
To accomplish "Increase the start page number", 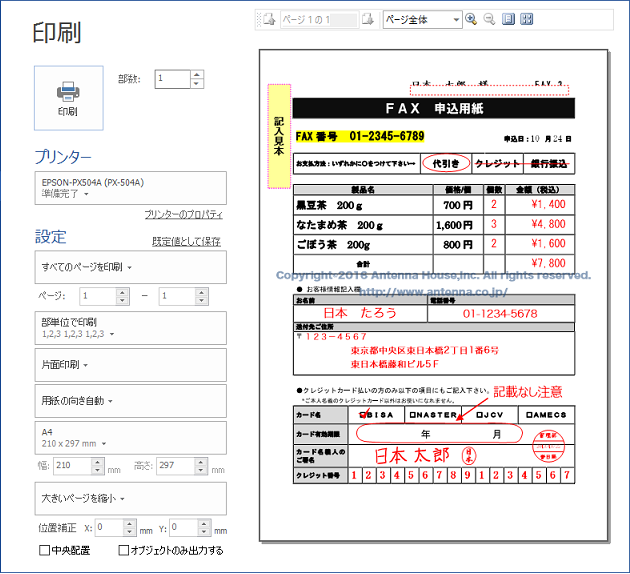I will point(123,292).
